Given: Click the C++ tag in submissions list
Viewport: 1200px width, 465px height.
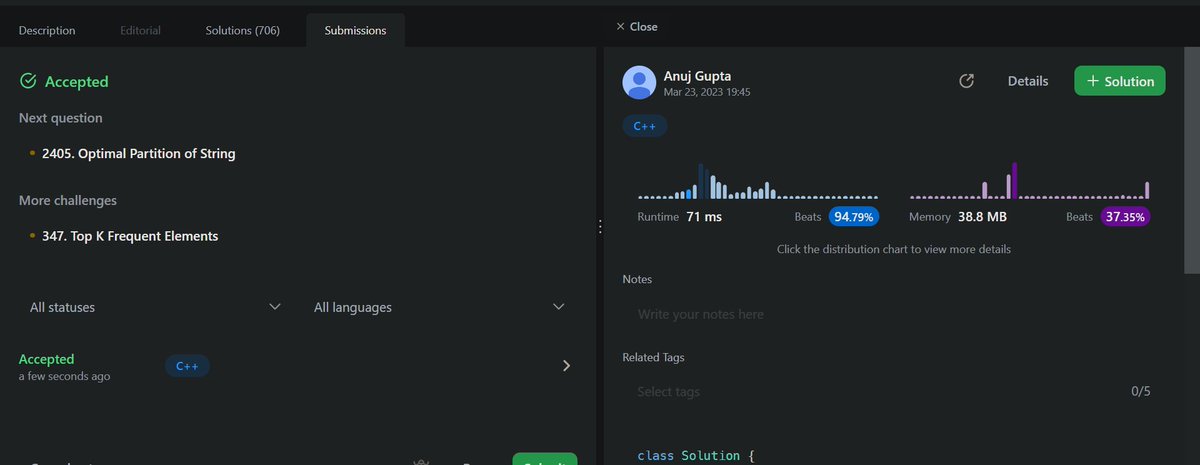Looking at the screenshot, I should [187, 367].
